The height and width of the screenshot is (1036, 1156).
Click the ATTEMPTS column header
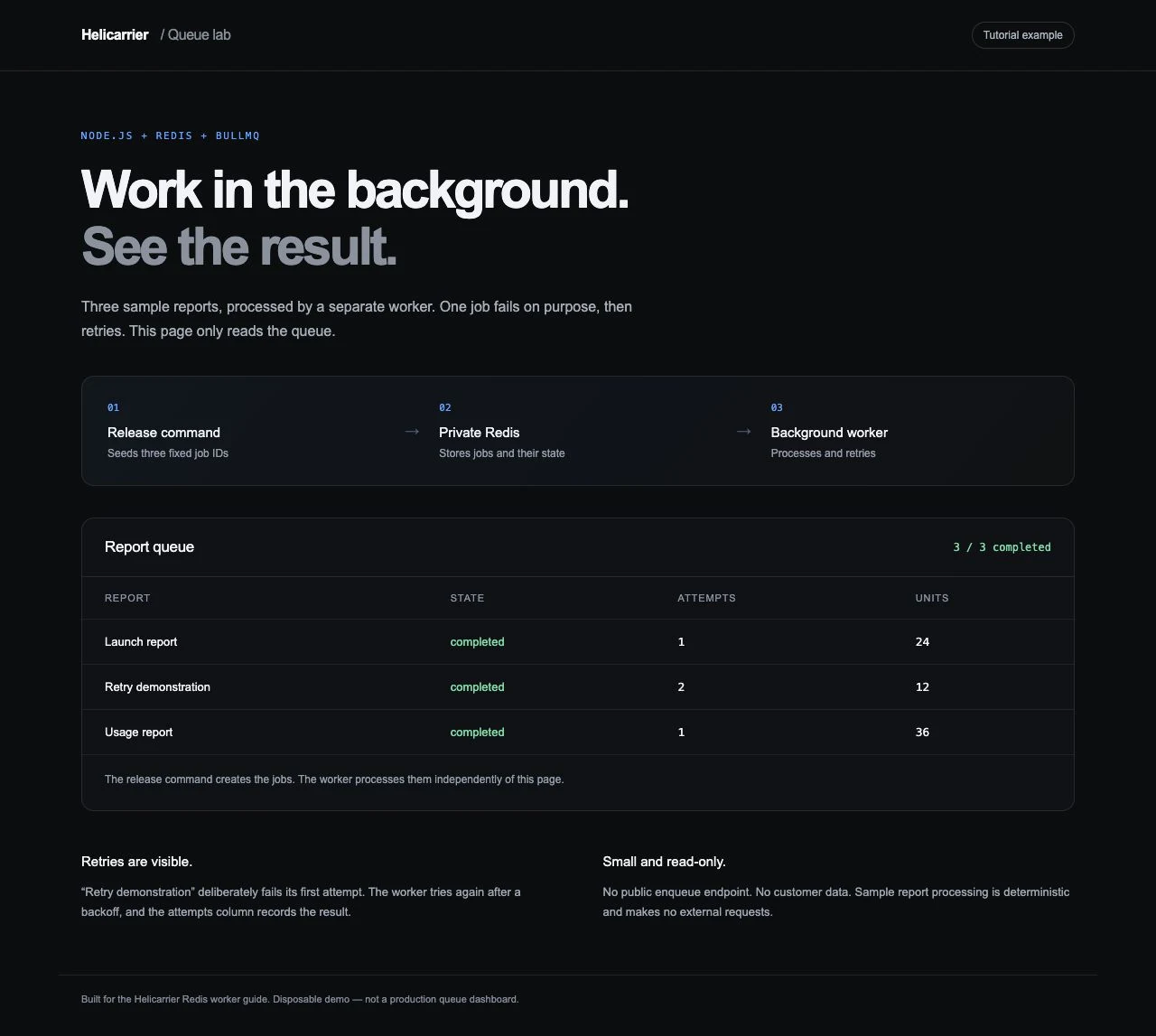(x=706, y=598)
